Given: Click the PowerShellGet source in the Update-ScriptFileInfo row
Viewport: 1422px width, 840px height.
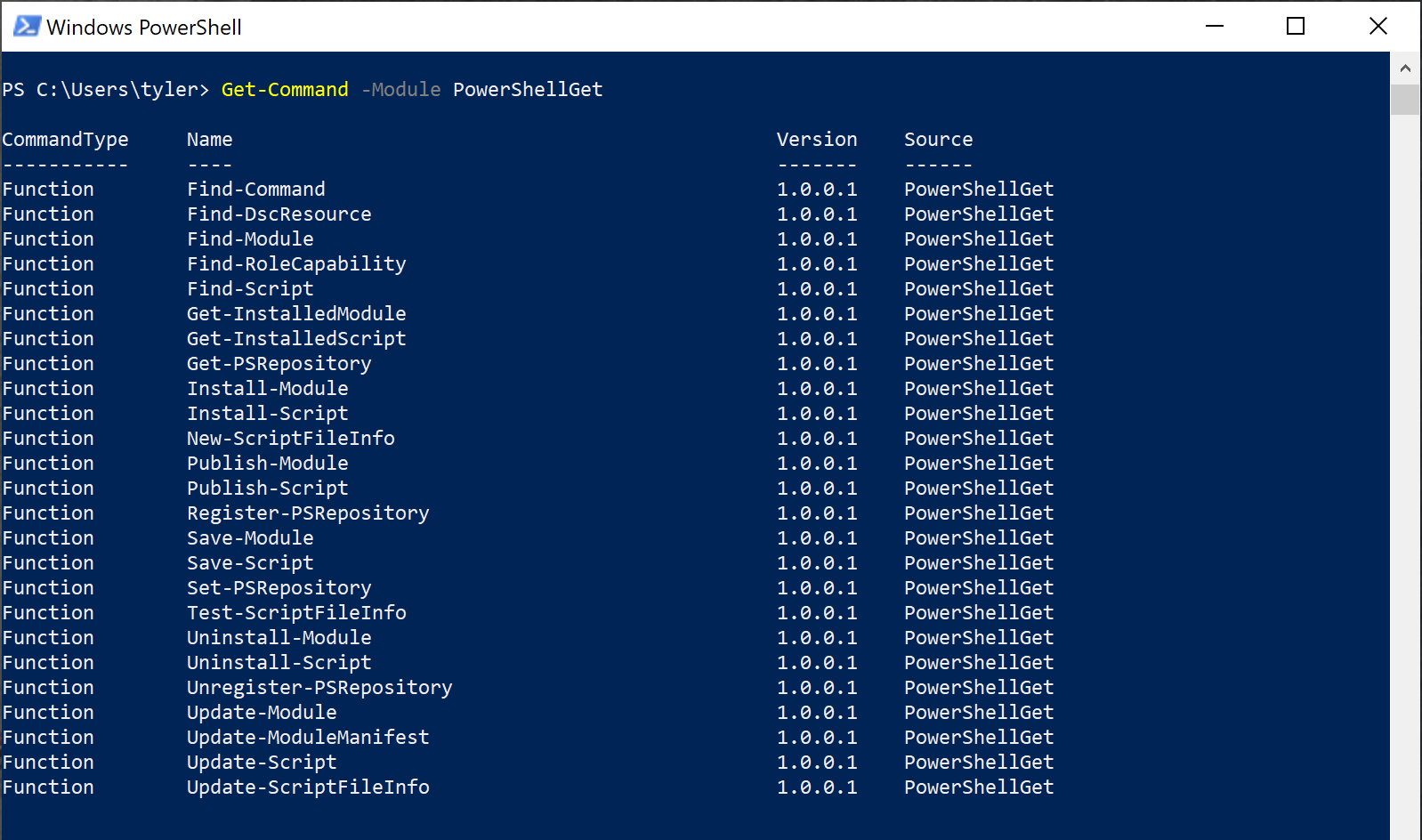Looking at the screenshot, I should tap(979, 787).
